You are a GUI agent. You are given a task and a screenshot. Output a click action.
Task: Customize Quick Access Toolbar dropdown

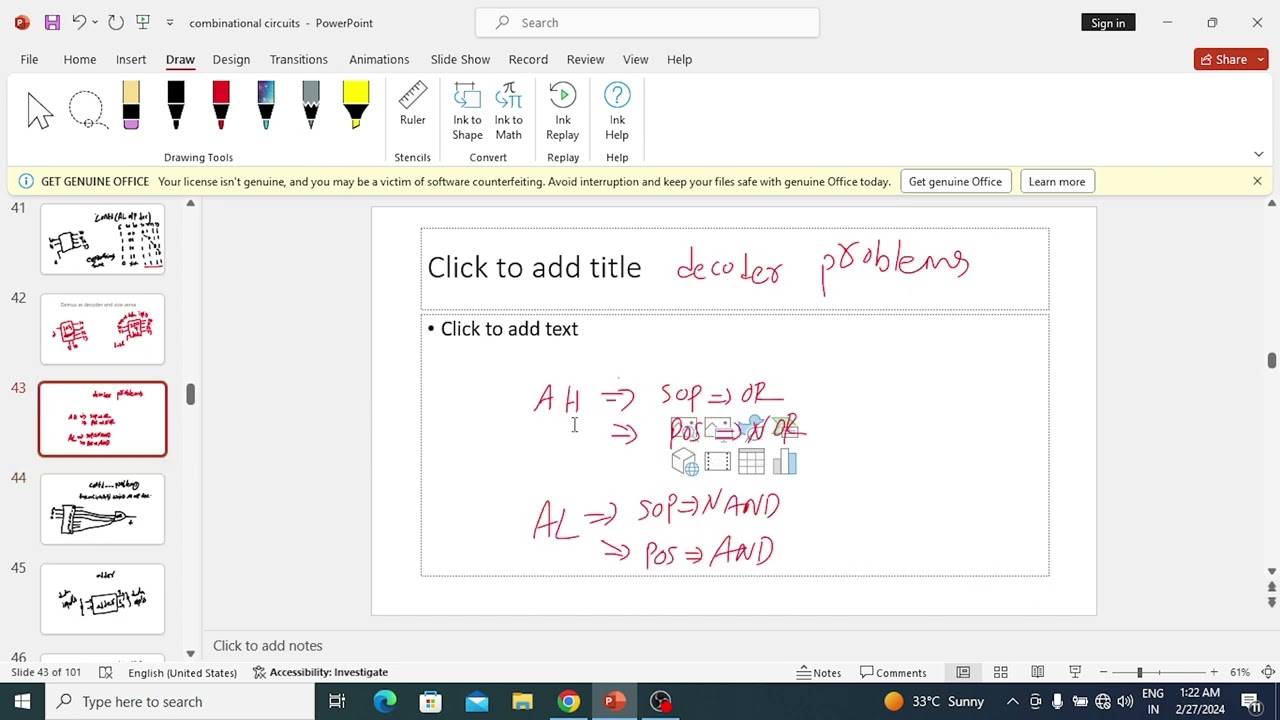coord(169,22)
